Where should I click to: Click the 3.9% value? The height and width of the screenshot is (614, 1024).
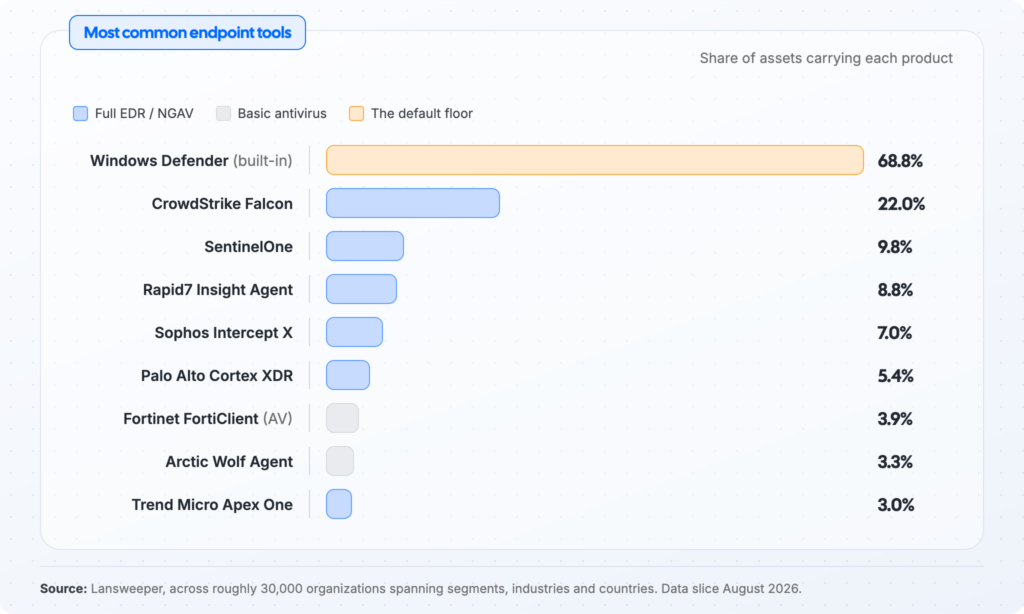coord(895,419)
